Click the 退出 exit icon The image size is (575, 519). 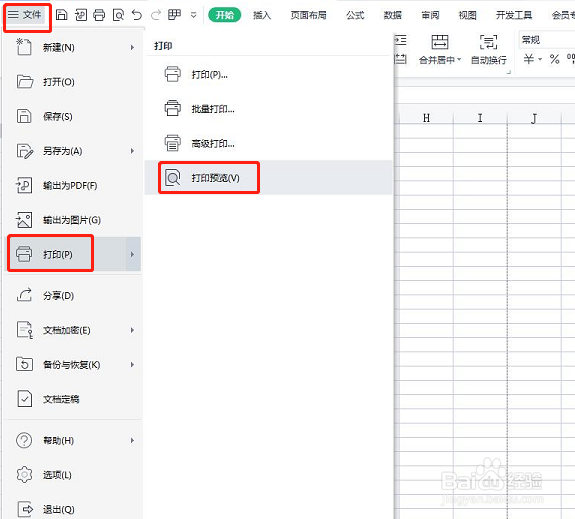(25, 509)
